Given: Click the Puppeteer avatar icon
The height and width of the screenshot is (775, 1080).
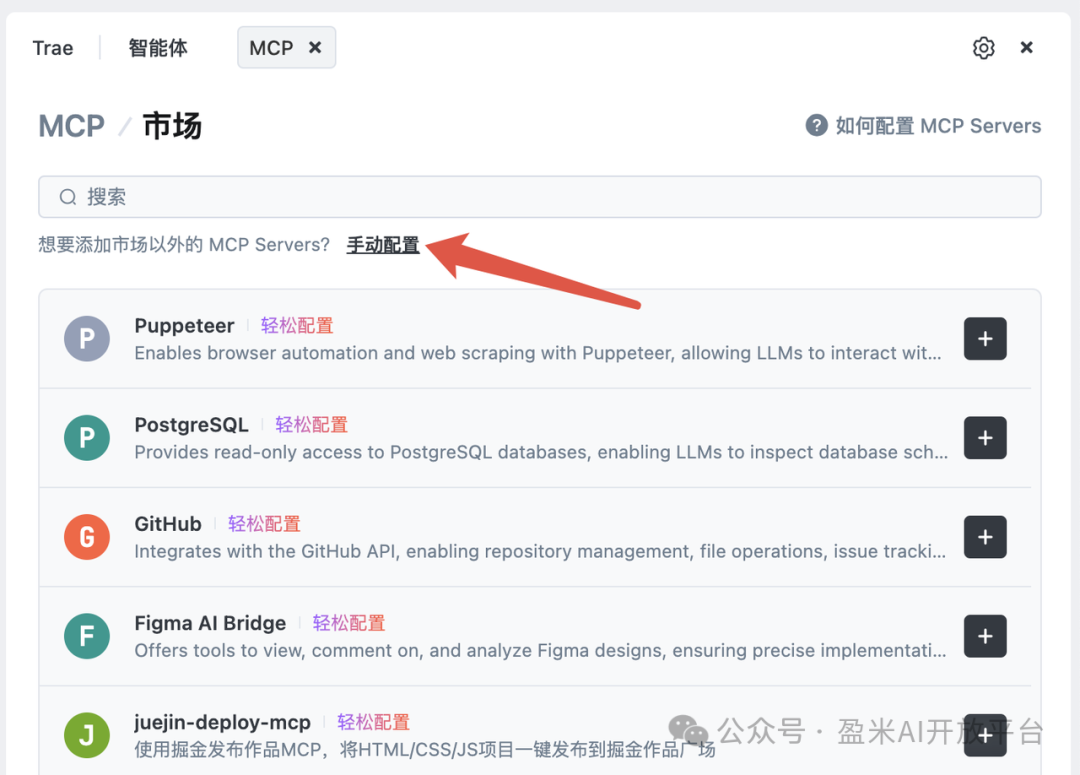Looking at the screenshot, I should (x=87, y=338).
